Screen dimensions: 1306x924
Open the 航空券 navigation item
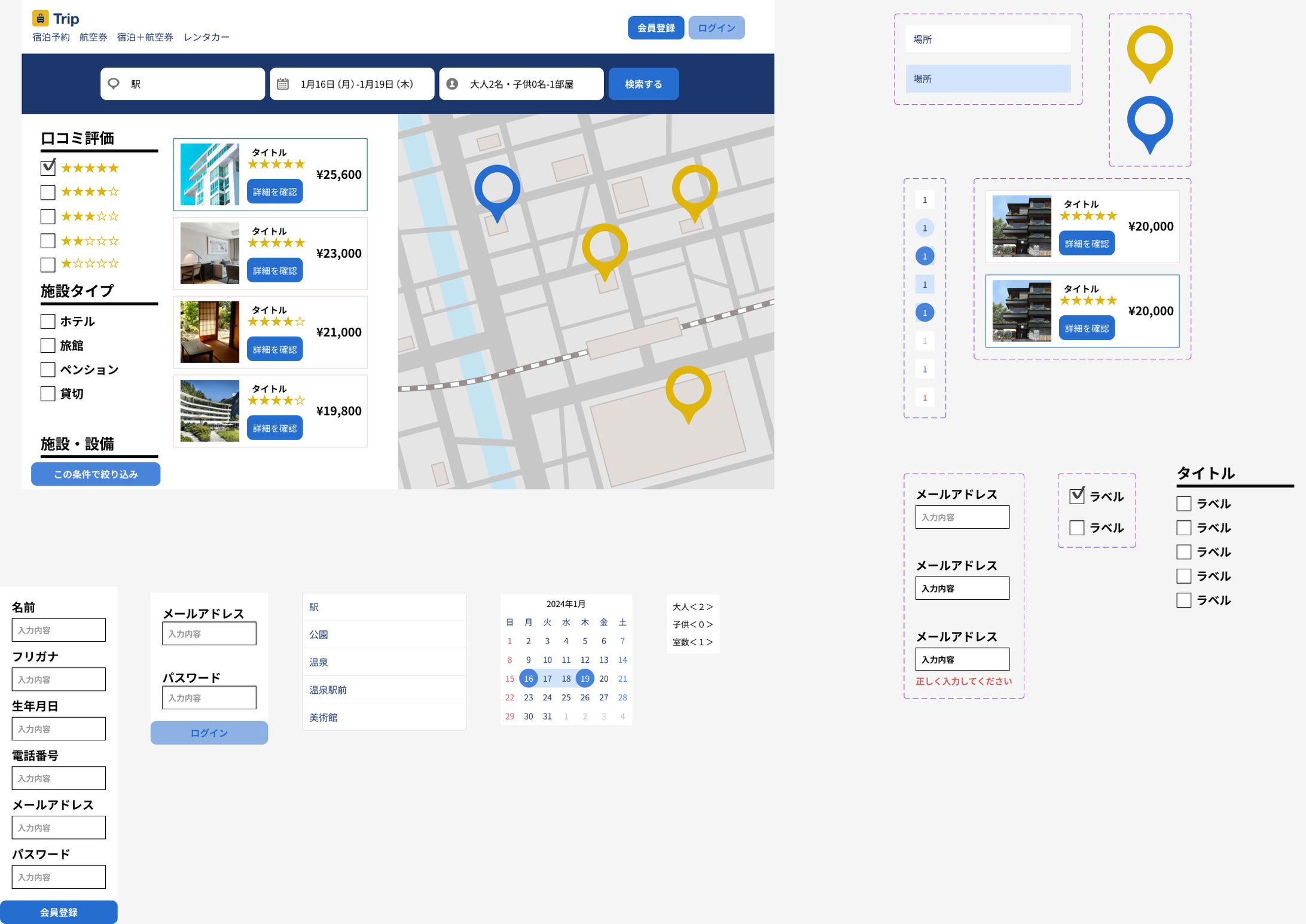(93, 37)
